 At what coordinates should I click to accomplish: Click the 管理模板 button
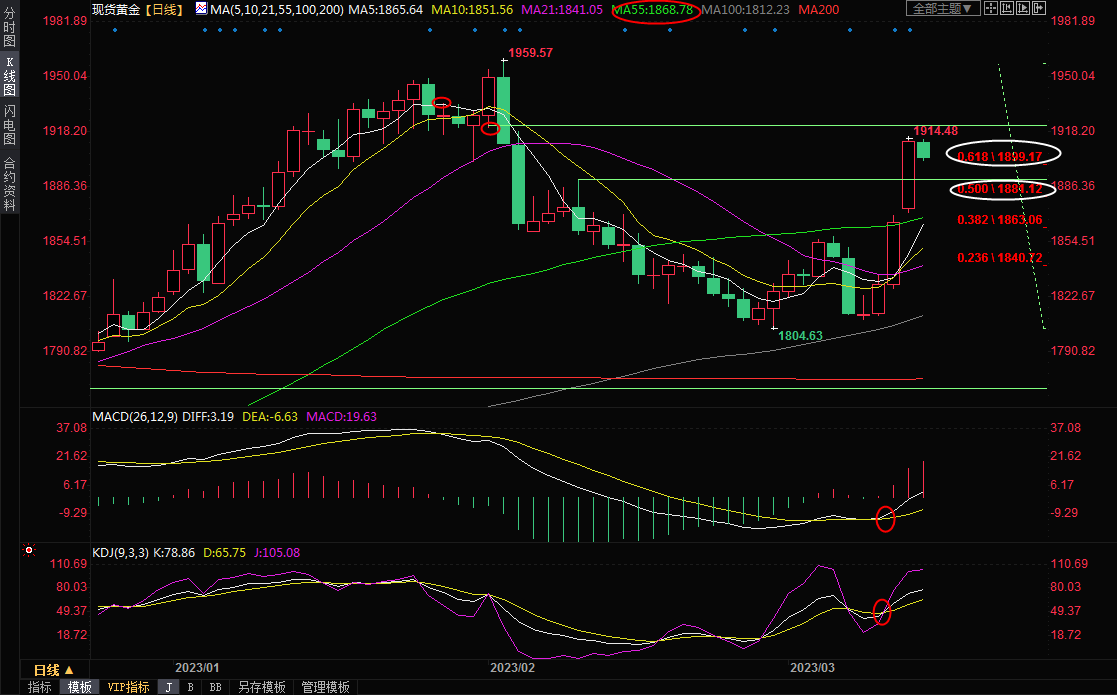tap(325, 687)
